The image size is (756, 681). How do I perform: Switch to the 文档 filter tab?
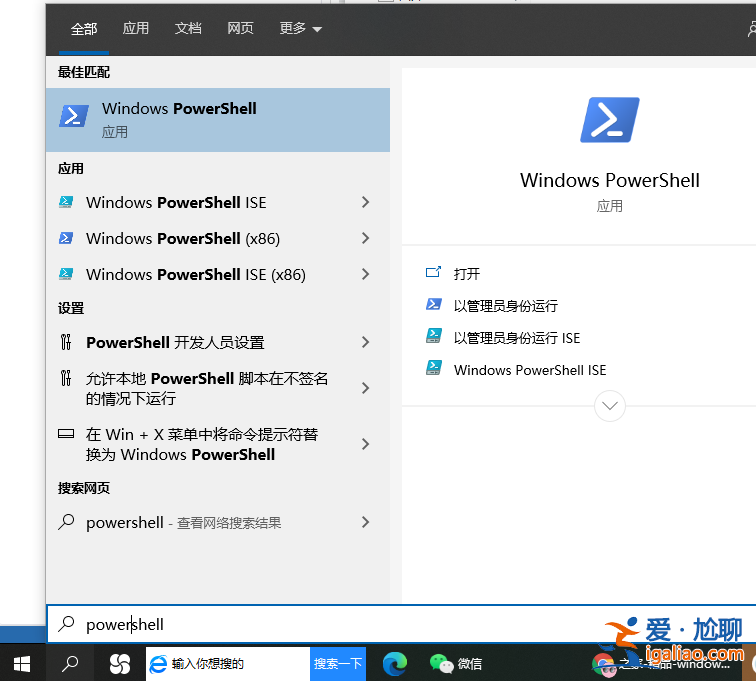click(x=188, y=28)
